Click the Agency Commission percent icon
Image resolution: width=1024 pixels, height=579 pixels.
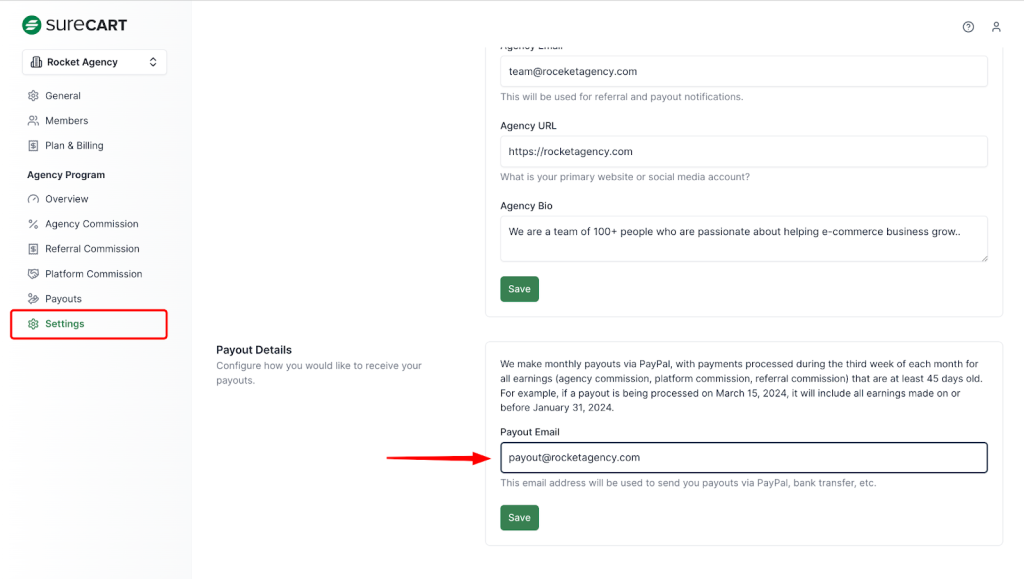[33, 224]
